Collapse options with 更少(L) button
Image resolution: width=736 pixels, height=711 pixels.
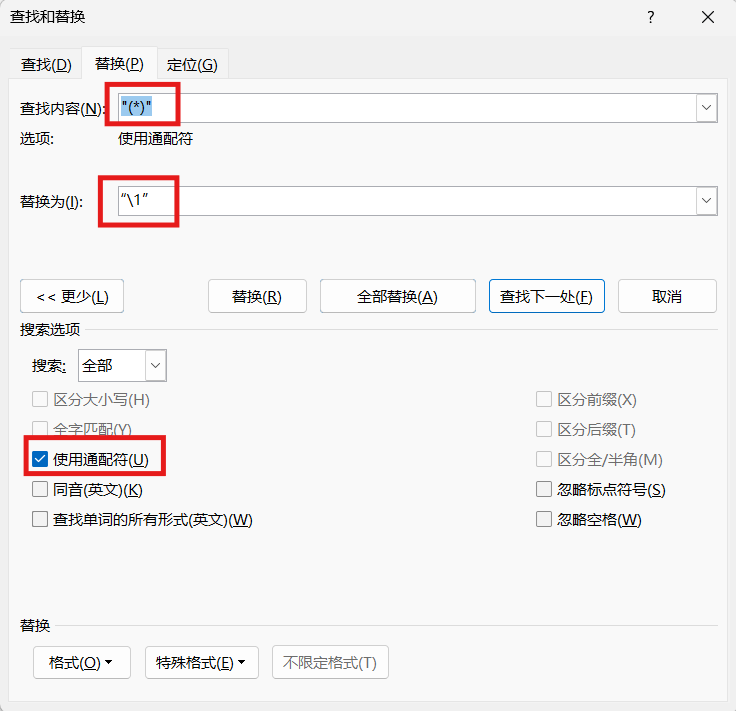click(72, 296)
